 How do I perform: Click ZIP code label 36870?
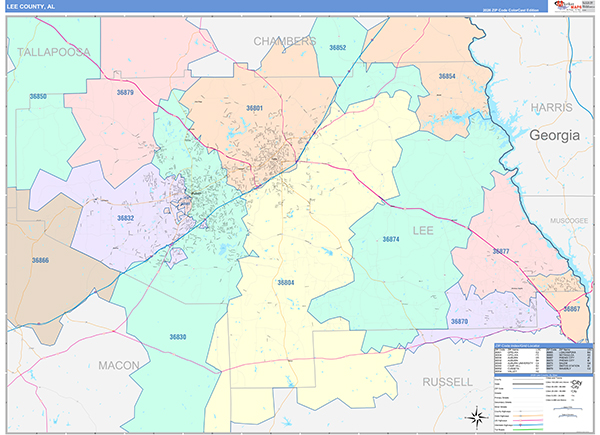pos(459,322)
